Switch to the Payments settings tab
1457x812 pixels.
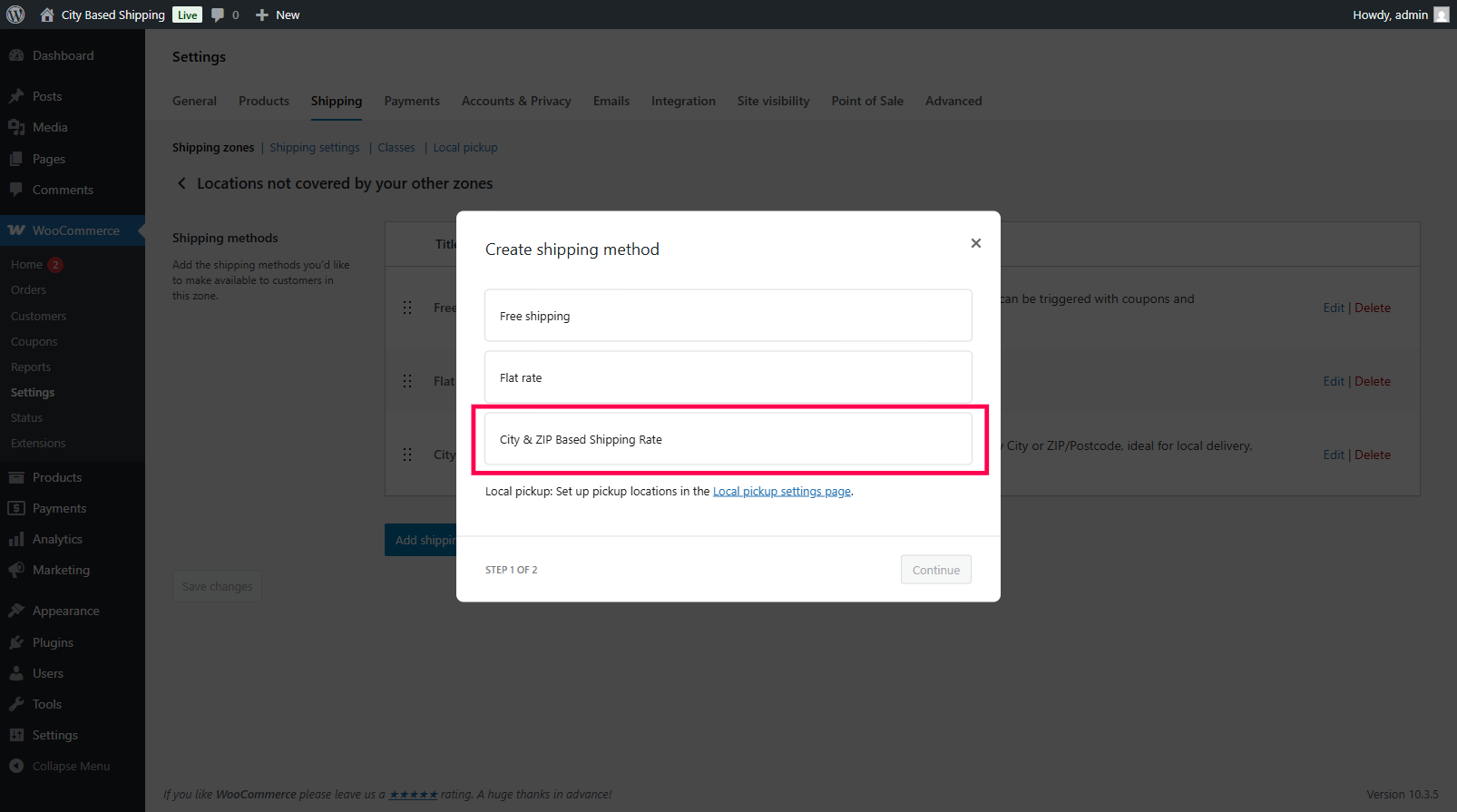pos(412,101)
